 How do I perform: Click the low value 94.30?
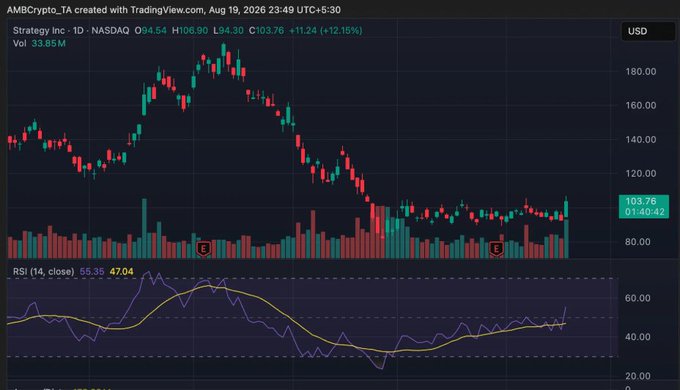point(231,30)
